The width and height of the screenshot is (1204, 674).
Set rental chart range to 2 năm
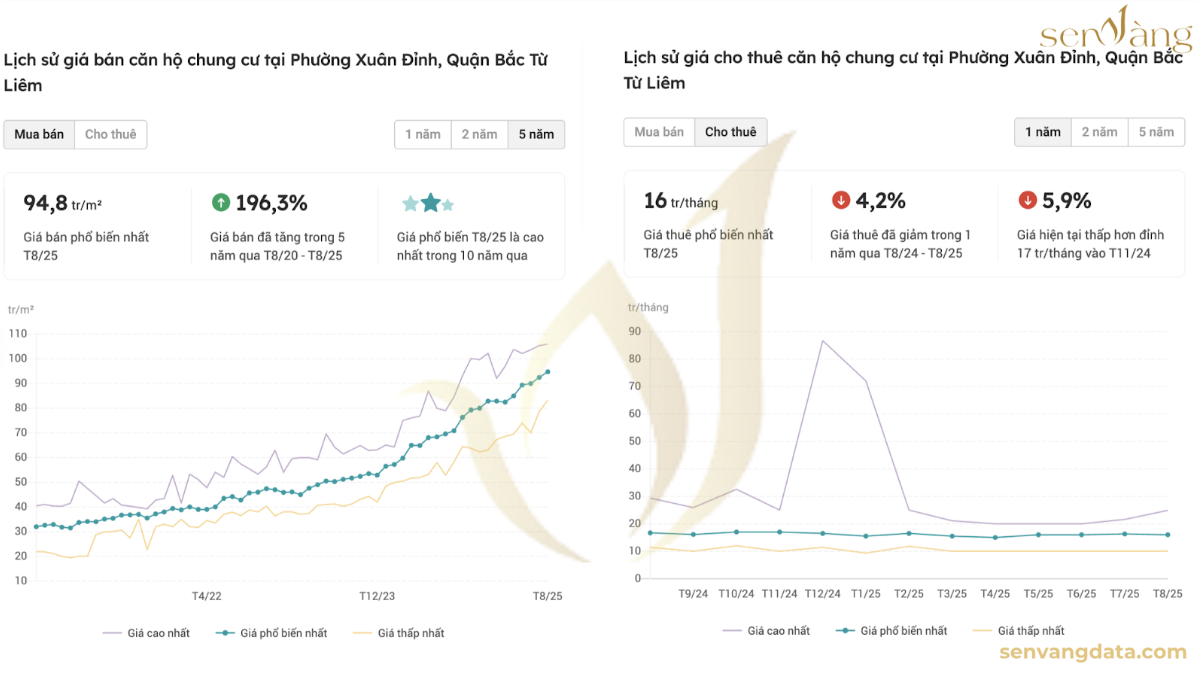(1099, 132)
